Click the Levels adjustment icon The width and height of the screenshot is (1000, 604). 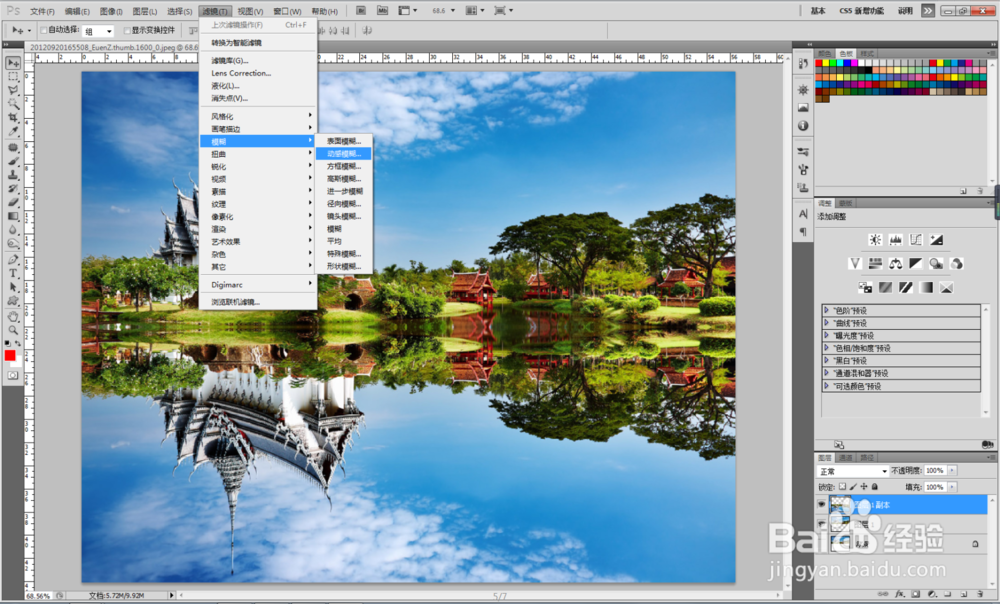coord(895,240)
